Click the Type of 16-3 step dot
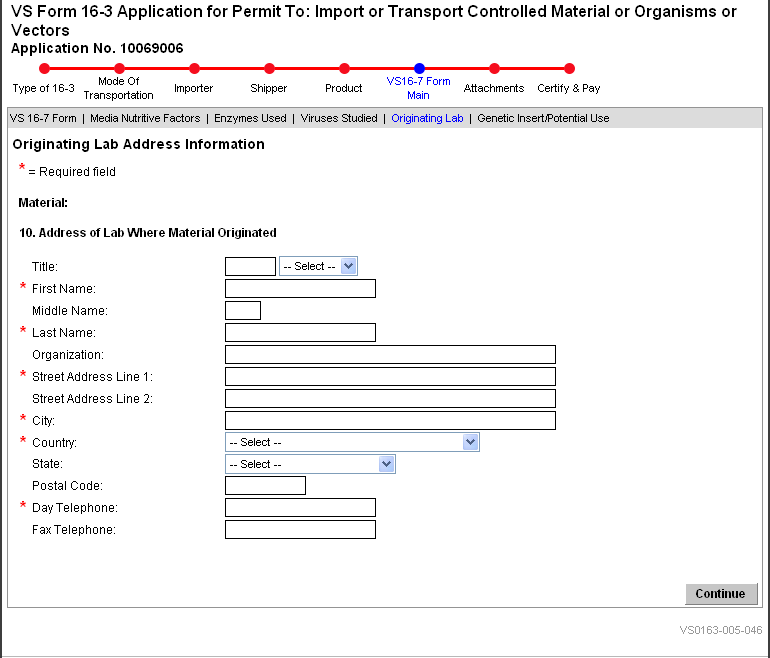The image size is (770, 658). tap(44, 69)
